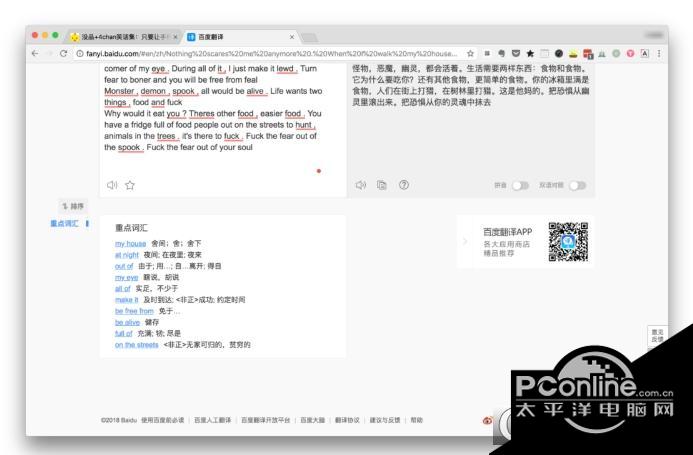693x455 pixels.
Task: Open the 百度人工翻译 footer link
Action: (x=213, y=420)
